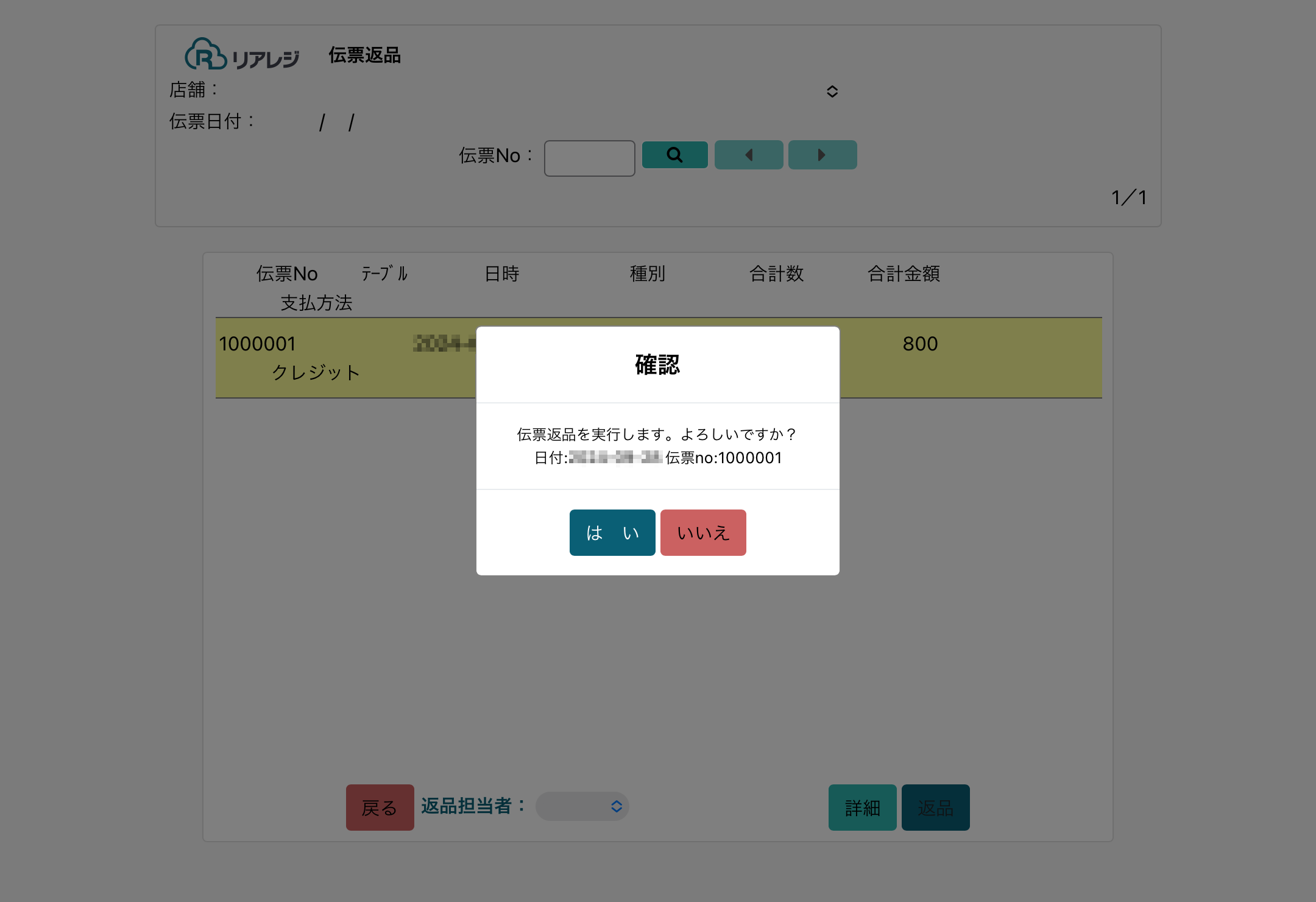Screen dimensions: 1316x902
Task: Click the 日時 column header
Action: tap(501, 274)
